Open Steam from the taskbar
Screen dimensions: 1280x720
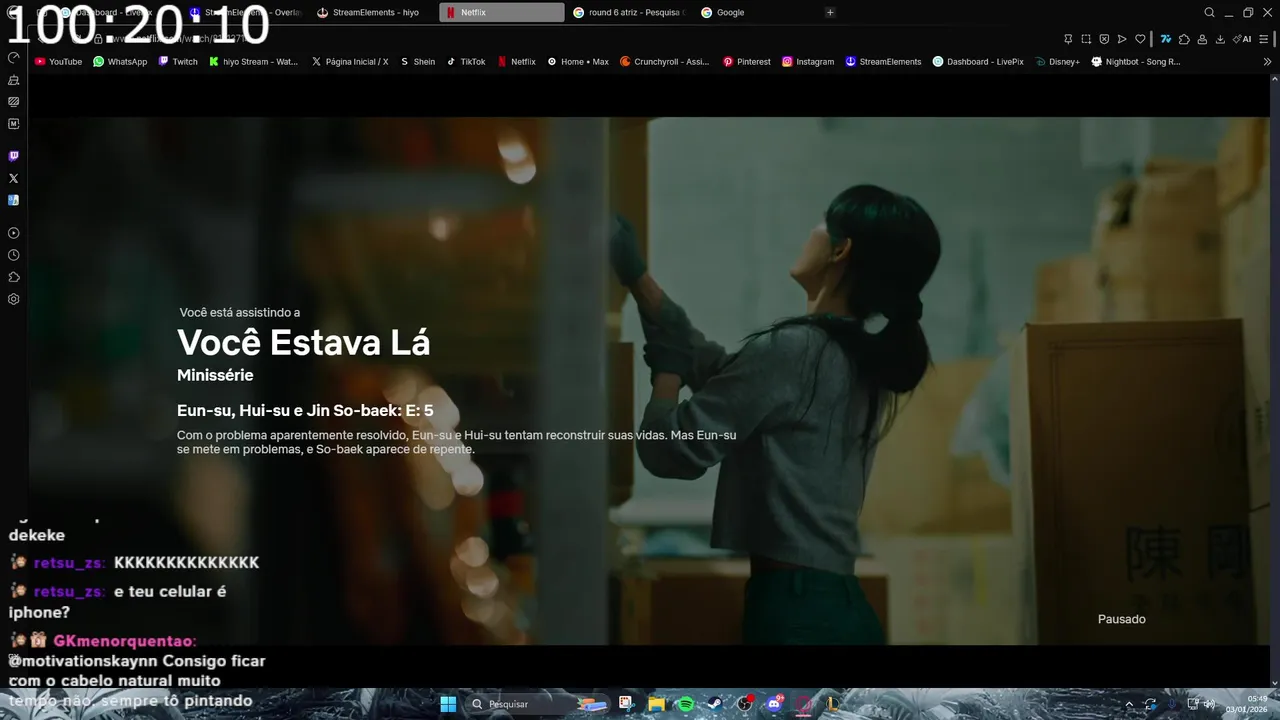715,704
